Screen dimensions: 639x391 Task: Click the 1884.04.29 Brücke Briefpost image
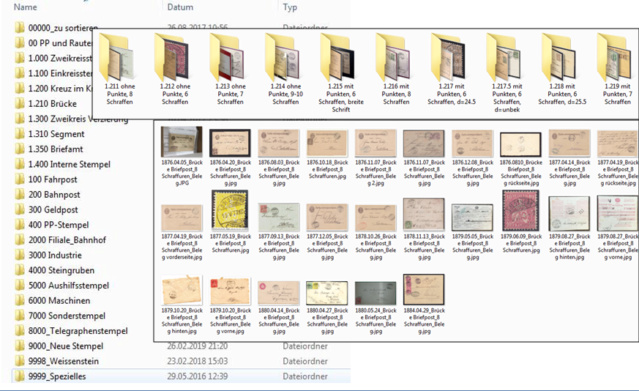(424, 289)
